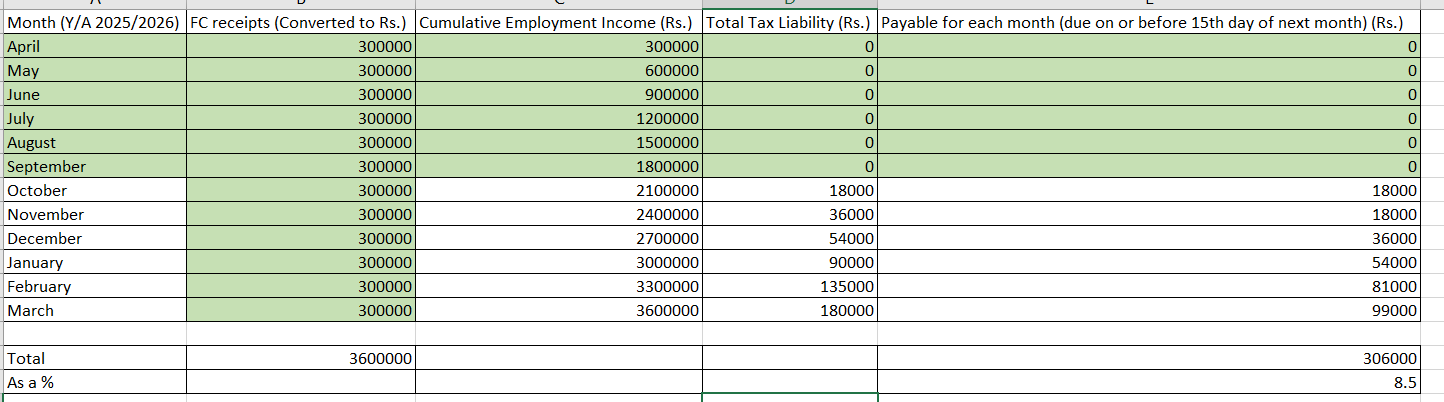1444x402 pixels.
Task: Select FC receipts cell in April row
Action: pyautogui.click(x=301, y=47)
